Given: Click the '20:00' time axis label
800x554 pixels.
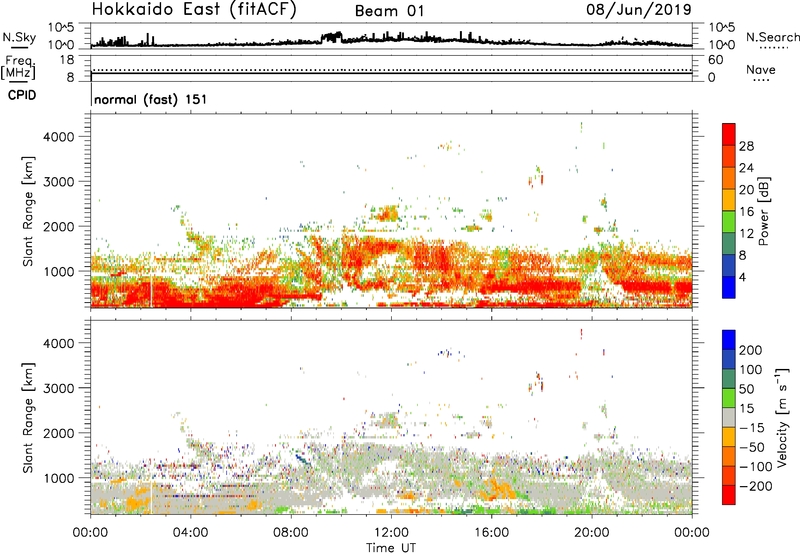Looking at the screenshot, I should pyautogui.click(x=591, y=533).
